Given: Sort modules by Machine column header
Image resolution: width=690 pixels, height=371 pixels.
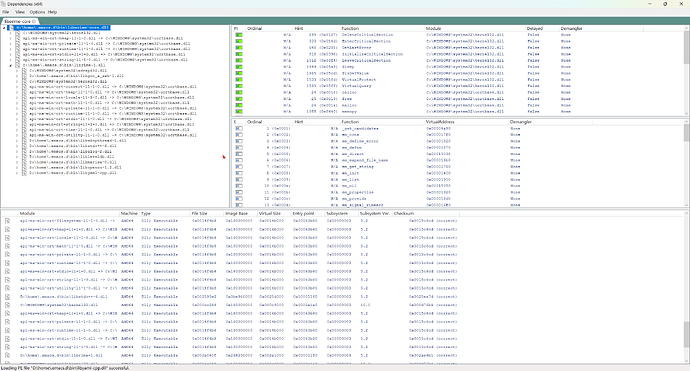Looking at the screenshot, I should tap(129, 213).
